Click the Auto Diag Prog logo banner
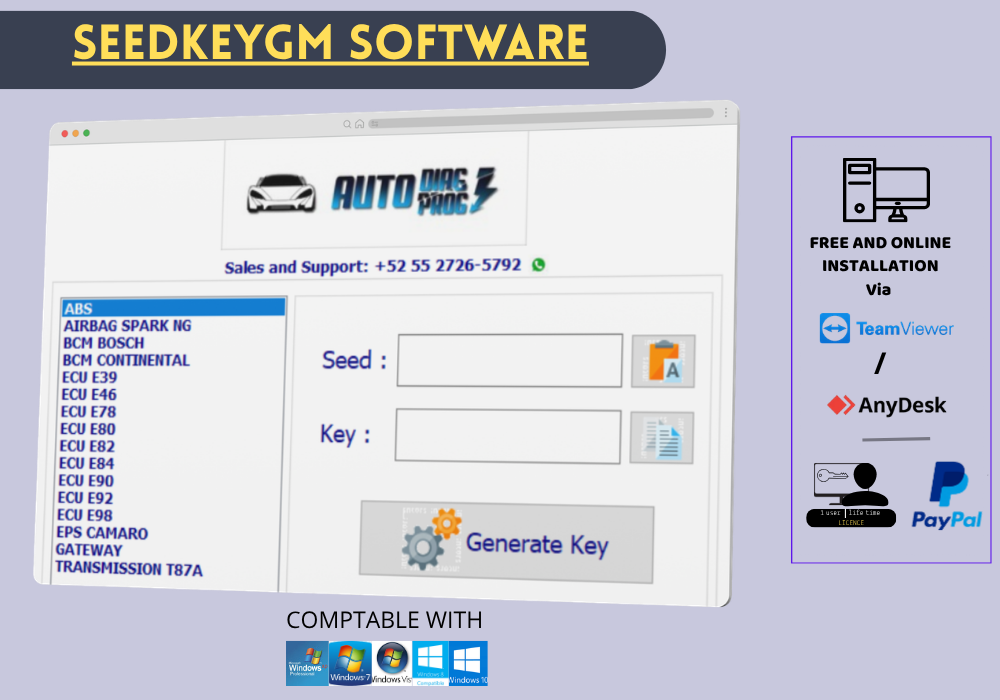1000x700 pixels. pyautogui.click(x=374, y=191)
